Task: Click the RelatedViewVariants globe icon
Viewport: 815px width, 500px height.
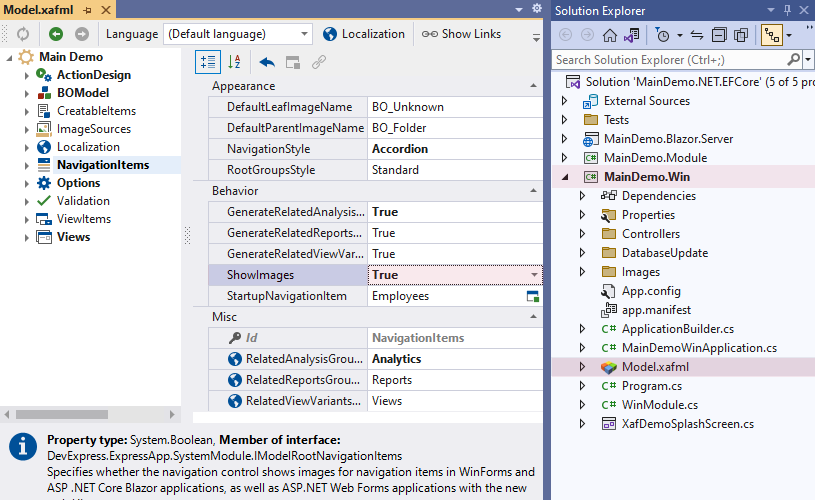Action: click(x=234, y=401)
